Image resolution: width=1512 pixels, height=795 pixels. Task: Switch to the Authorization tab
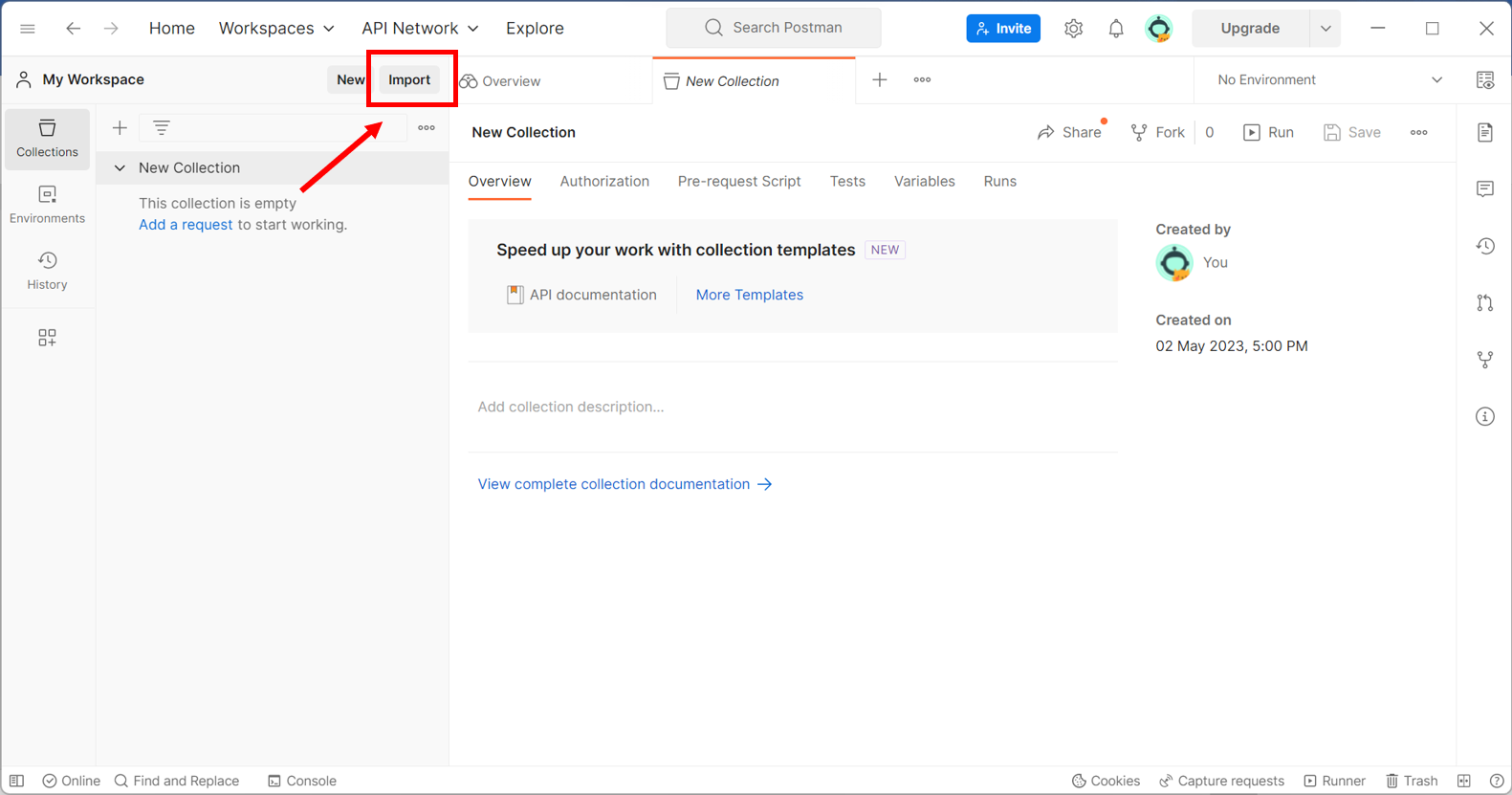tap(604, 182)
